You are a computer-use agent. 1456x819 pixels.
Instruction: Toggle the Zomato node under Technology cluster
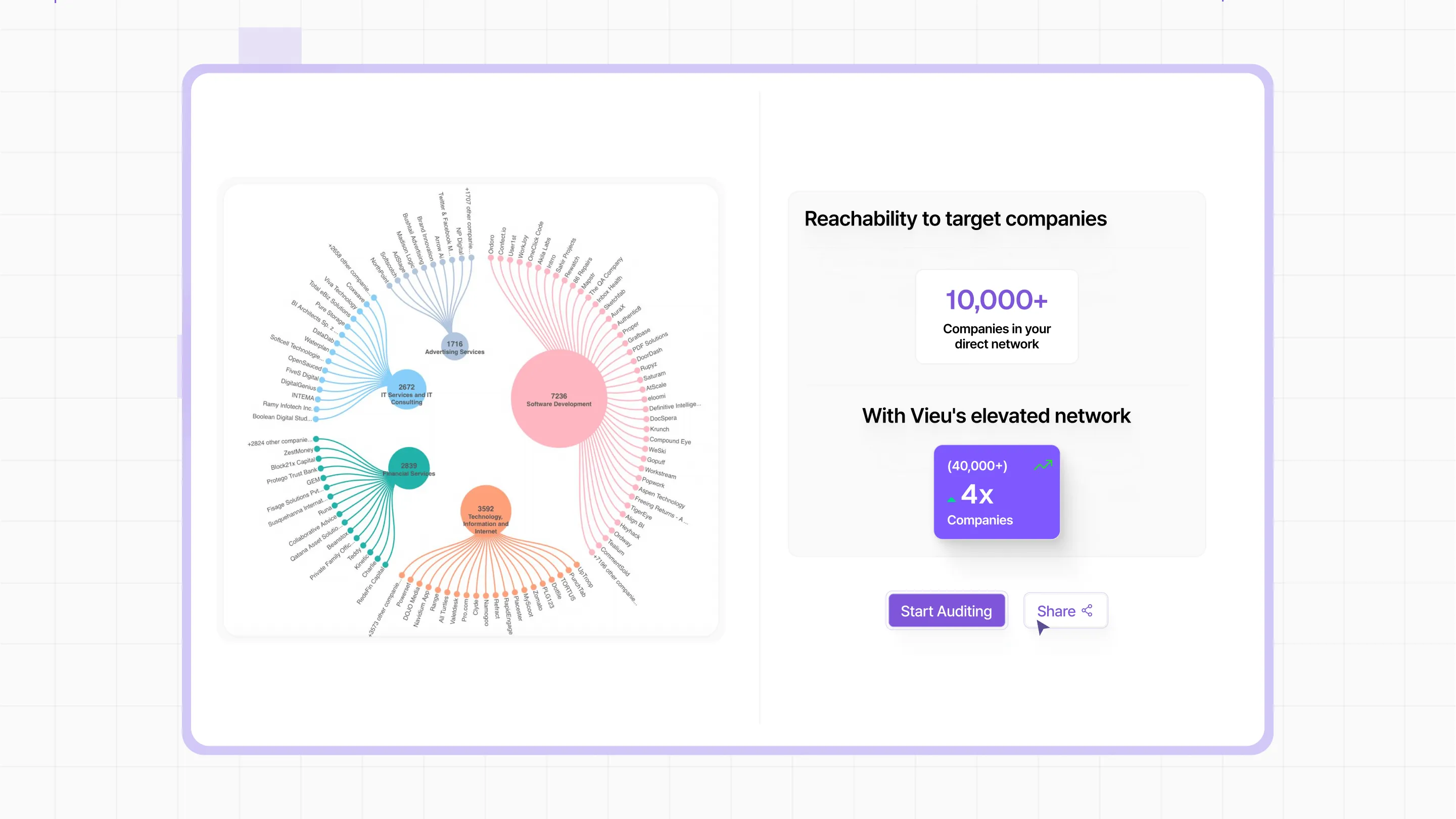[535, 587]
